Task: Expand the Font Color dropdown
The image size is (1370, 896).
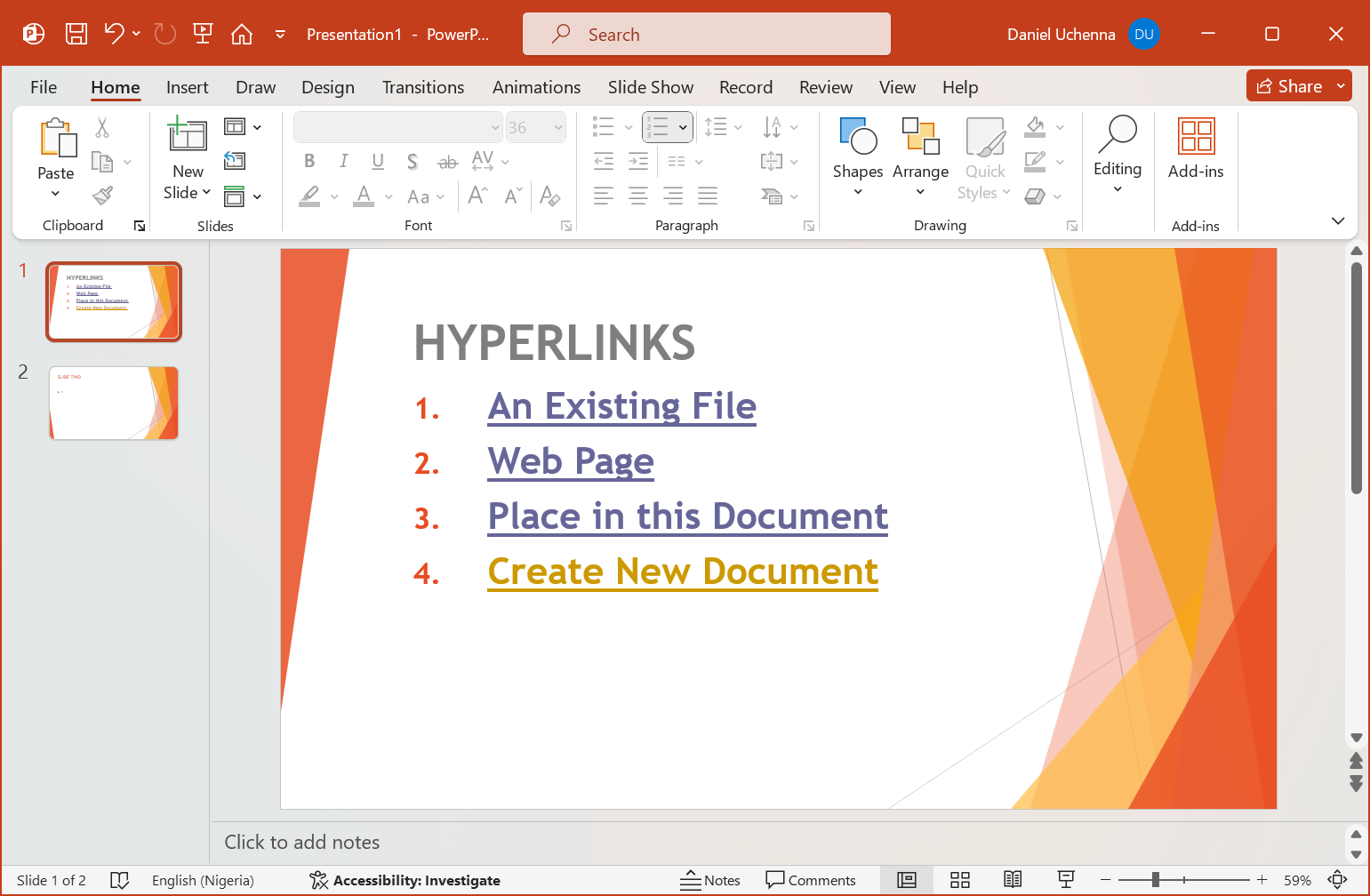Action: (387, 196)
